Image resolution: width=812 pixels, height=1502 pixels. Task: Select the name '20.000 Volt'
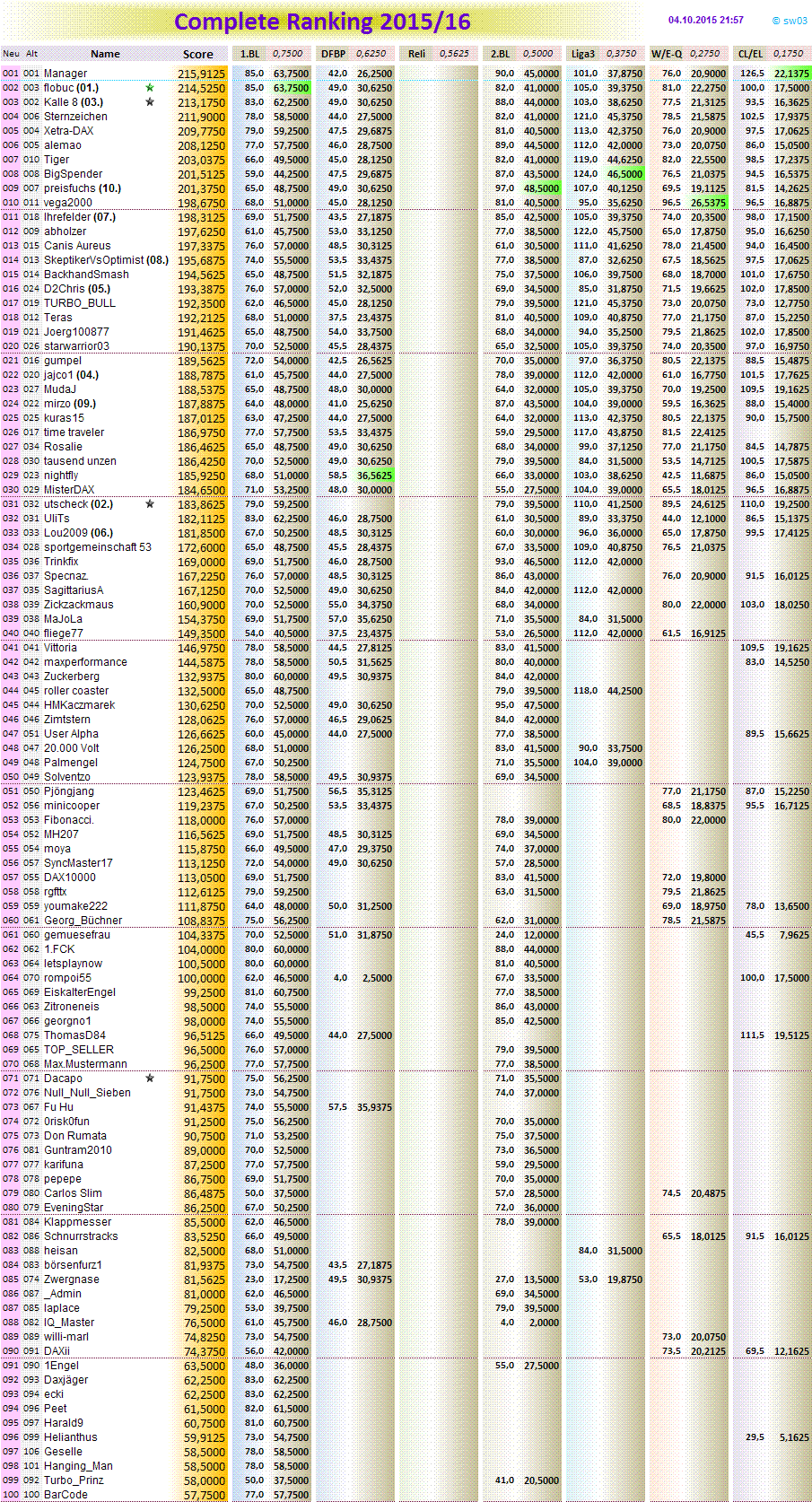coord(72,748)
